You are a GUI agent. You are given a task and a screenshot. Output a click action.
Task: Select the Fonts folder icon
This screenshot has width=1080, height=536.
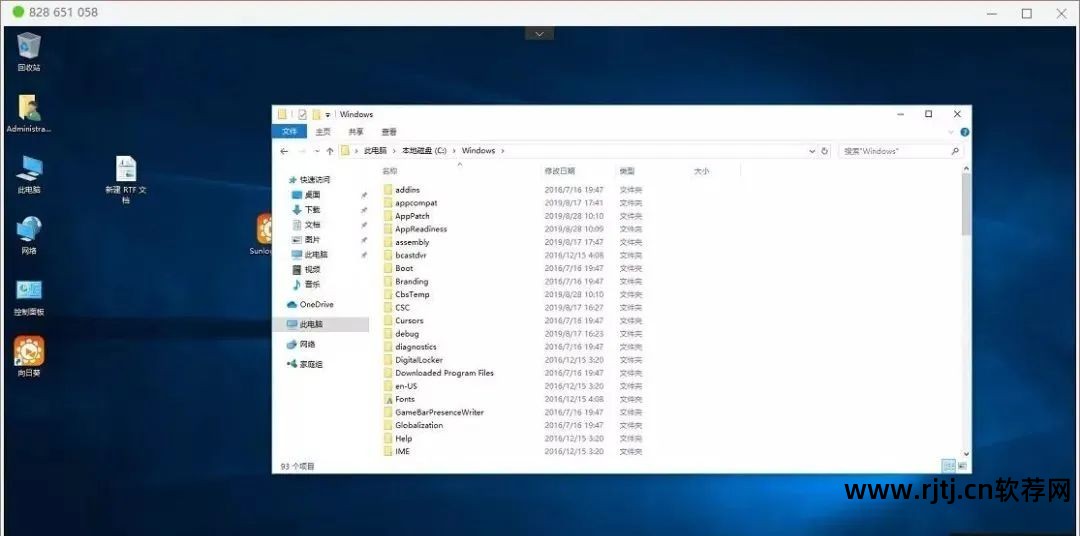point(388,399)
